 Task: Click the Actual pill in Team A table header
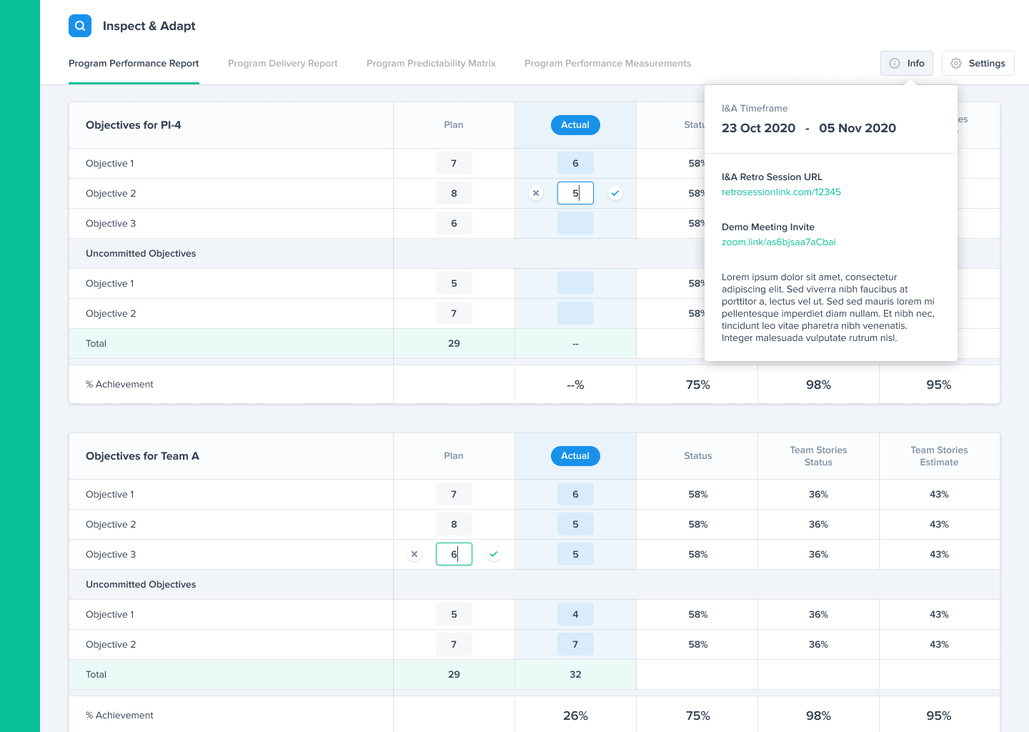pos(575,455)
